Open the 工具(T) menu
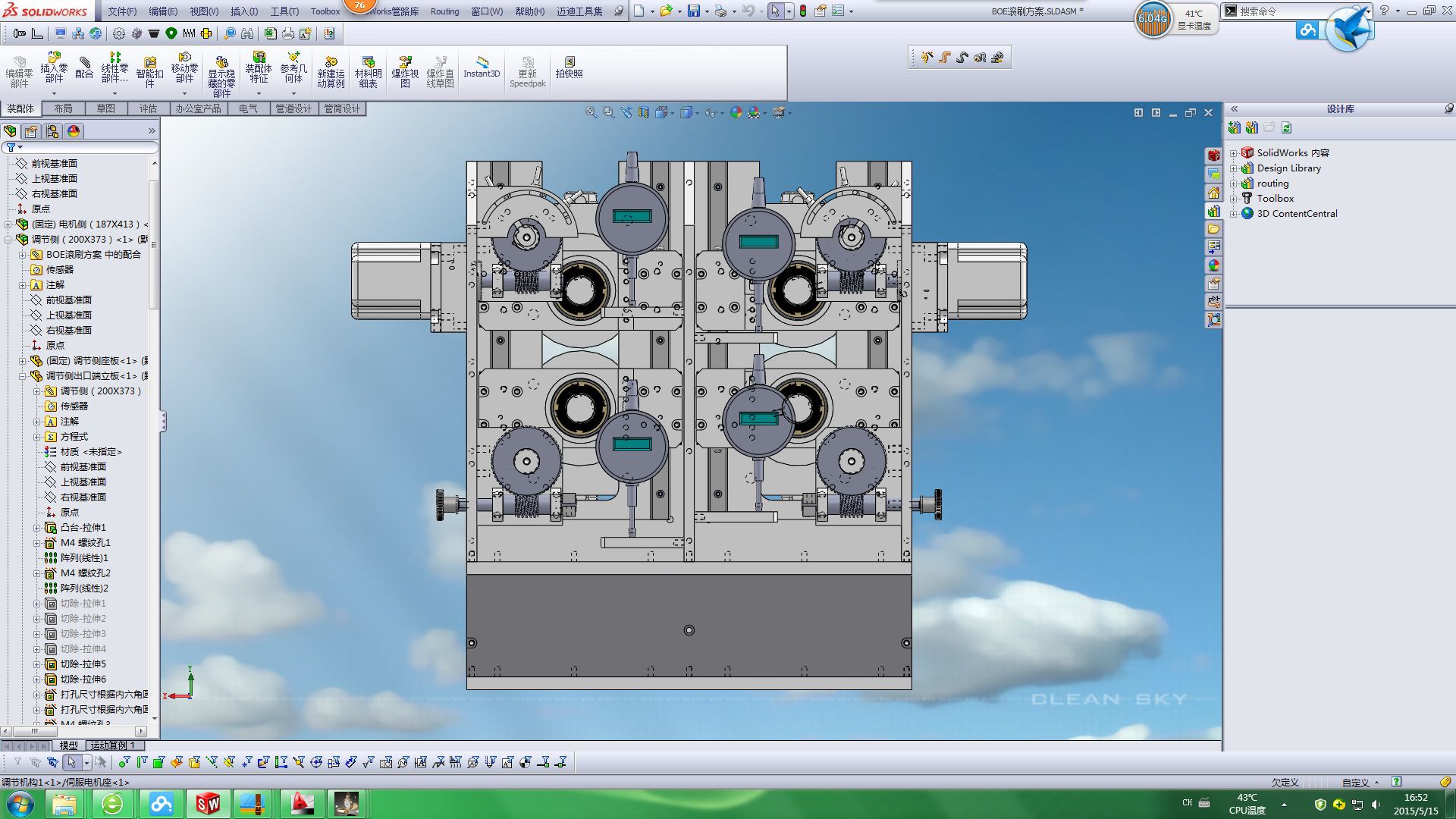The width and height of the screenshot is (1456, 819). [x=284, y=11]
